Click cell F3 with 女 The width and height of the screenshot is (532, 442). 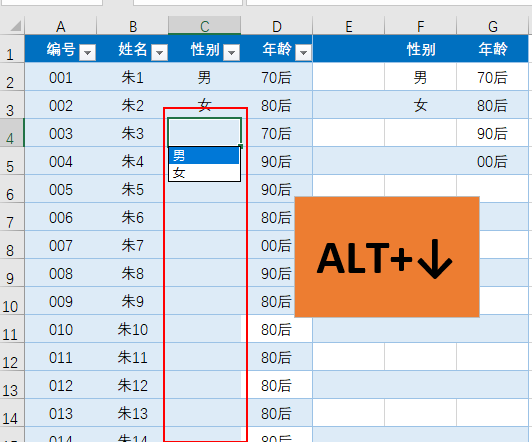[421, 104]
